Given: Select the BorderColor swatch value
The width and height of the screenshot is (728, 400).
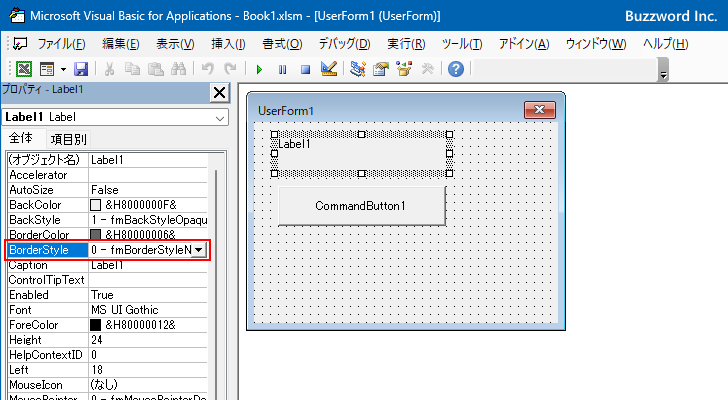Looking at the screenshot, I should click(x=95, y=234).
